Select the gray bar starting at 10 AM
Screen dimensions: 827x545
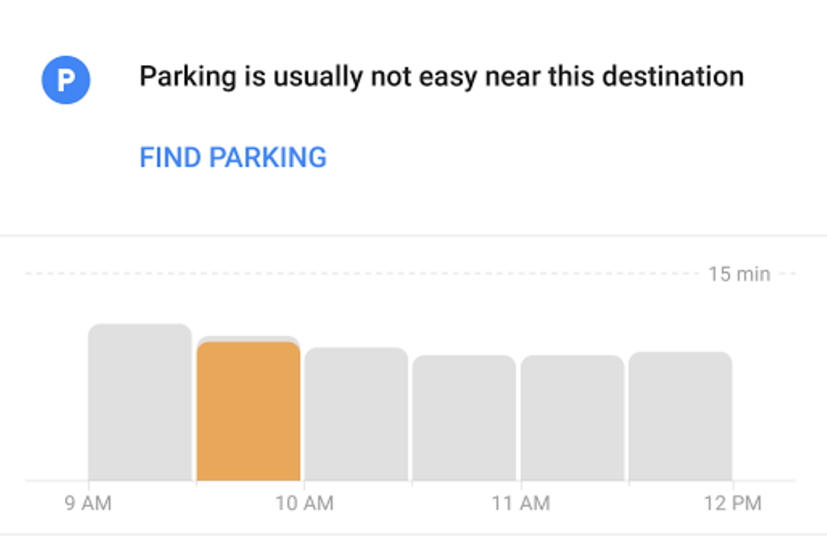click(x=356, y=414)
